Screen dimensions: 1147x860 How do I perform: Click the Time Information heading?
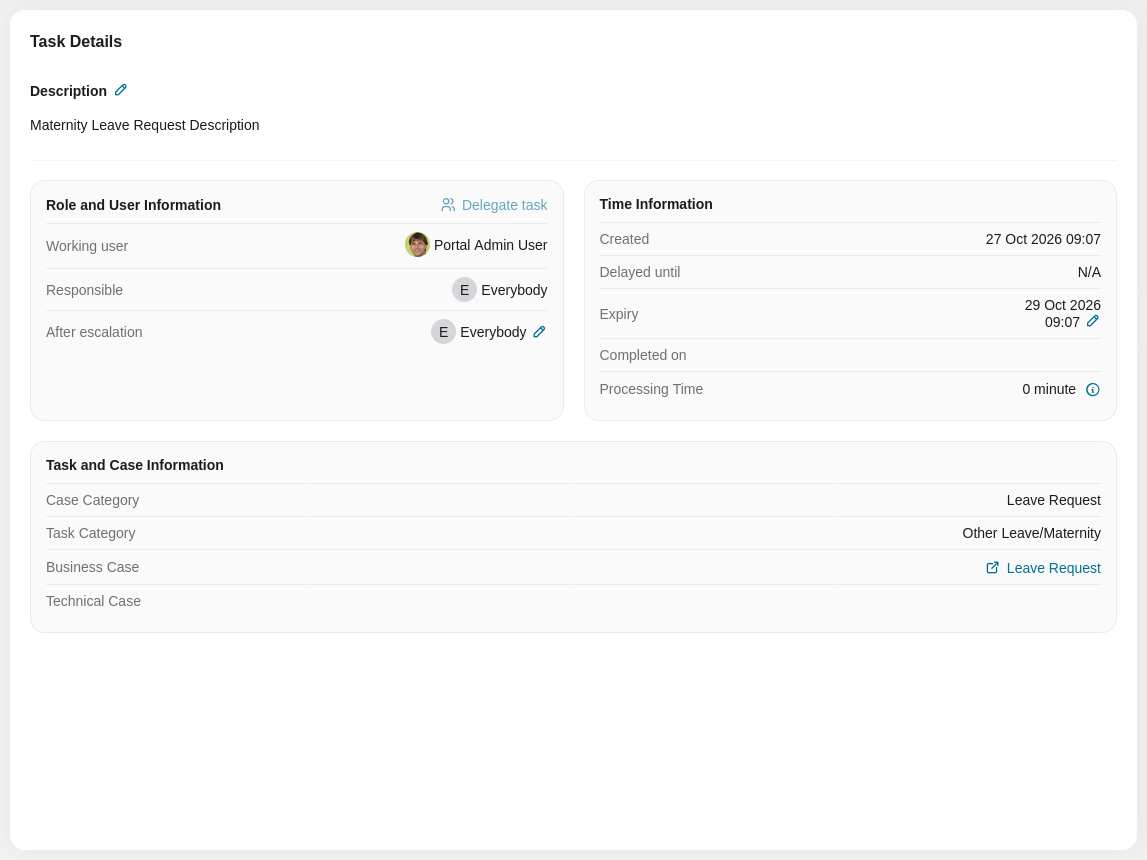(656, 204)
